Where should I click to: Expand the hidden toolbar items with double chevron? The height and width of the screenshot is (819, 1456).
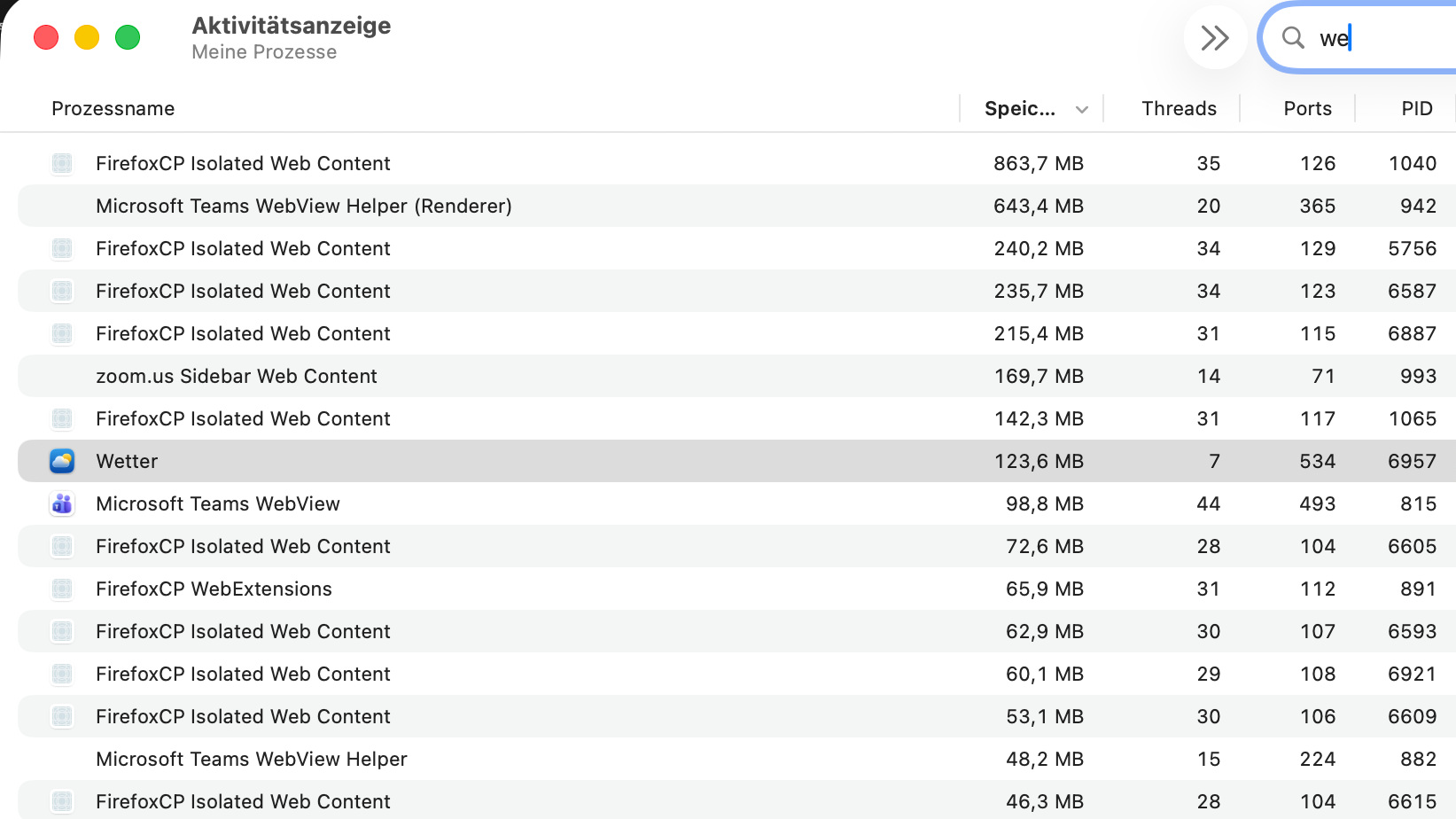(x=1215, y=37)
